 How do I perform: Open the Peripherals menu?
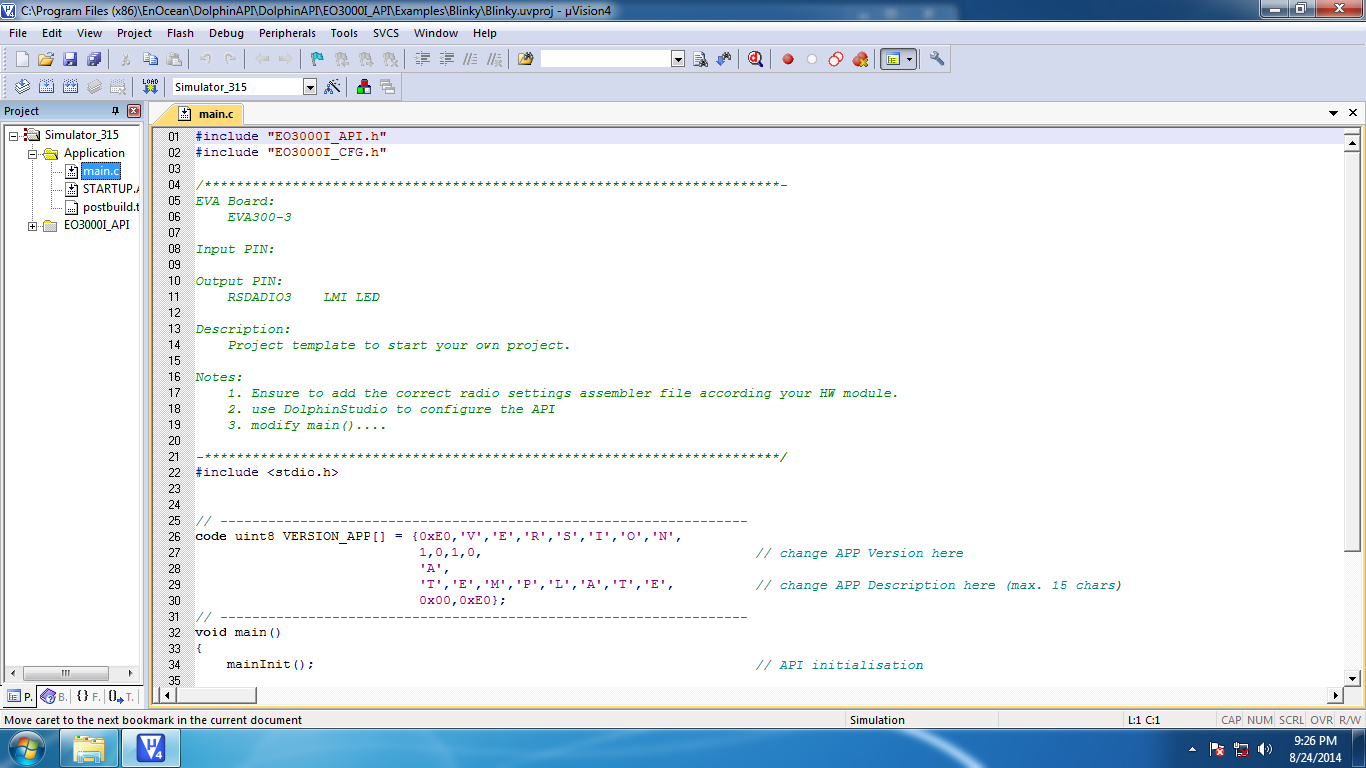[287, 33]
